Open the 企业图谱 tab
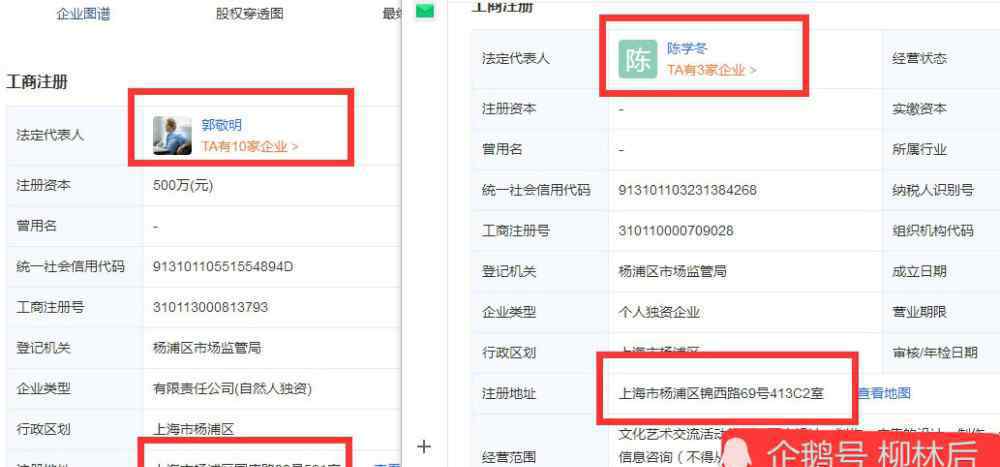The width and height of the screenshot is (1000, 467). [84, 14]
